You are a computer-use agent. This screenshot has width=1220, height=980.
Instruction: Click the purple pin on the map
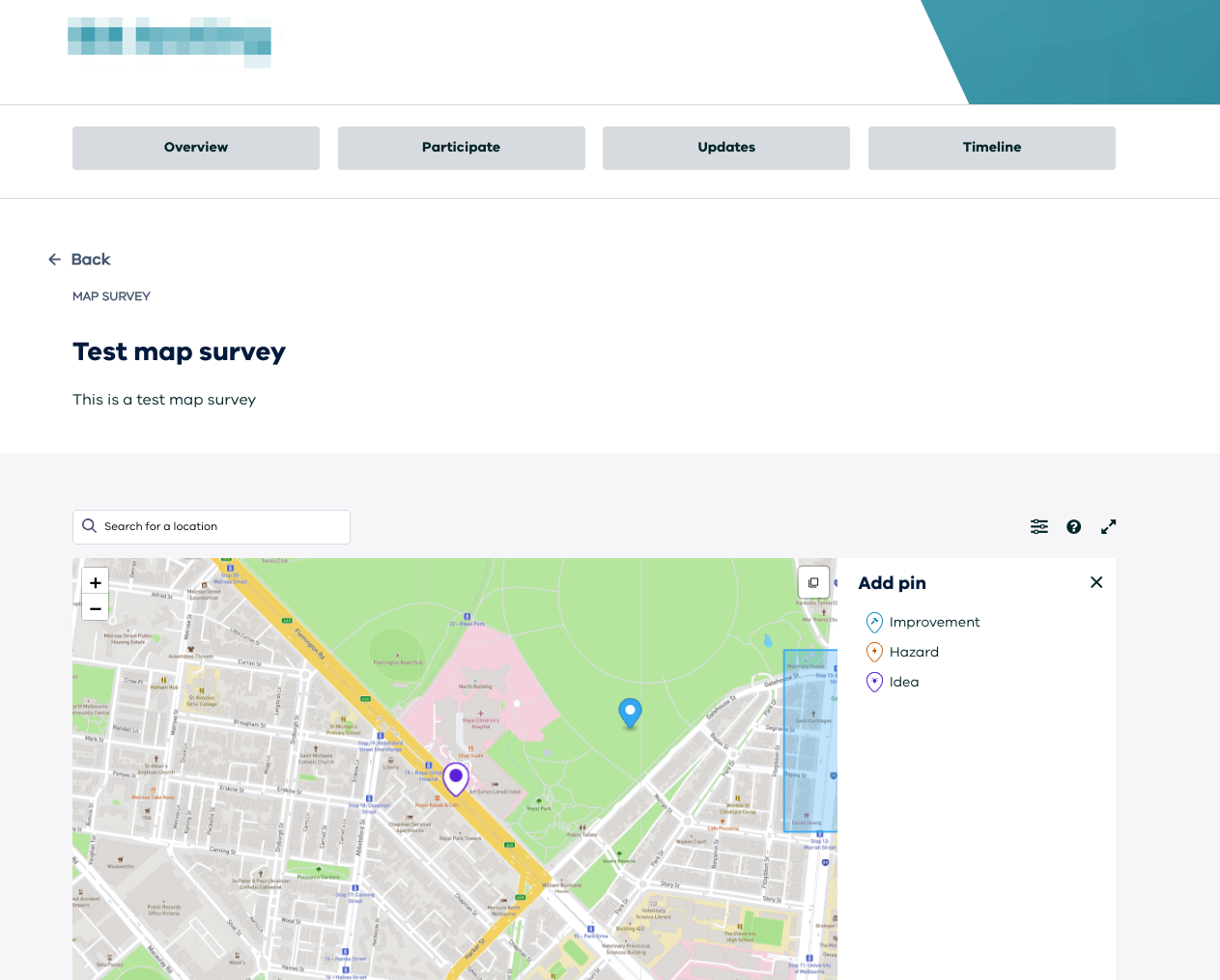click(x=456, y=776)
